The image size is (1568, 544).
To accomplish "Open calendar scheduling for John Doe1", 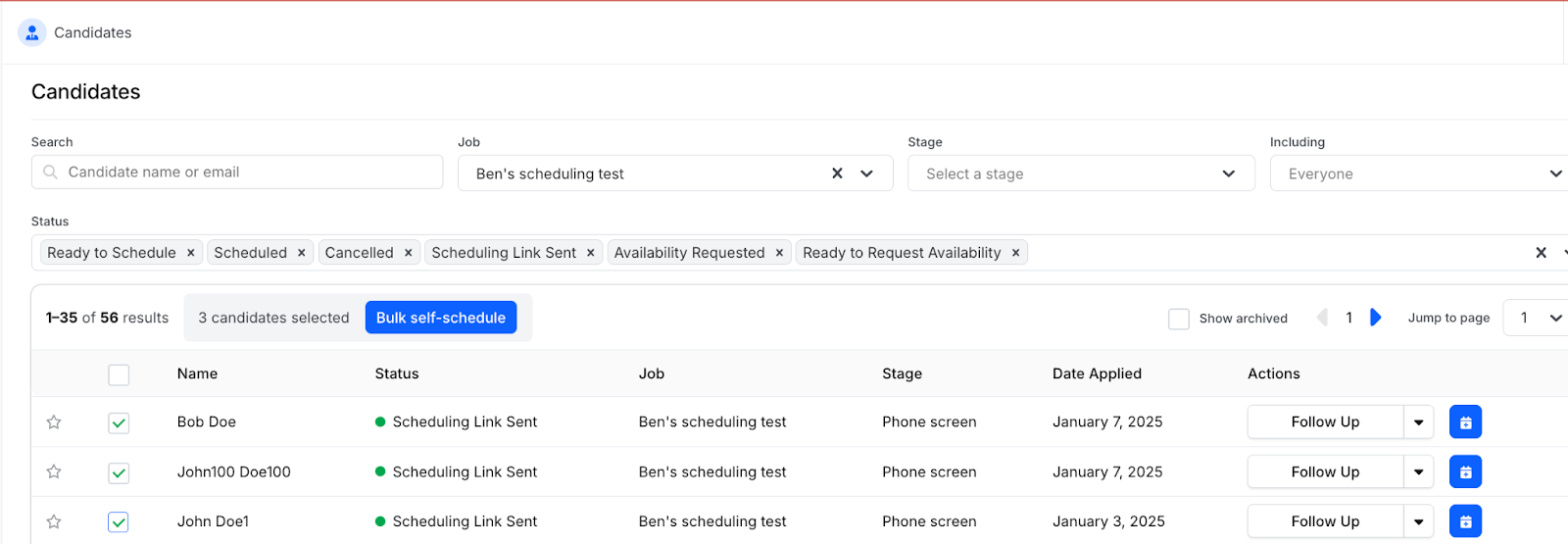I will [x=1465, y=521].
